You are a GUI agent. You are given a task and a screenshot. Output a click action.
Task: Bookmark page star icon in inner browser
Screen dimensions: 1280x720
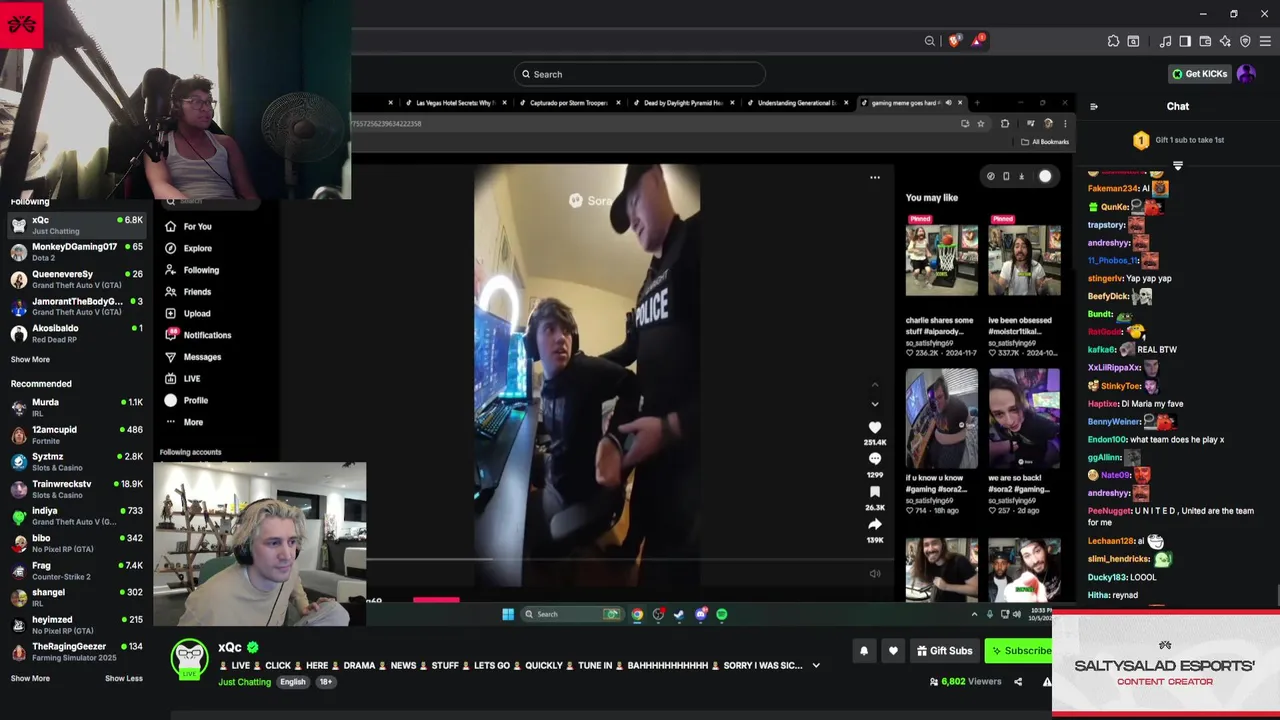(x=980, y=124)
